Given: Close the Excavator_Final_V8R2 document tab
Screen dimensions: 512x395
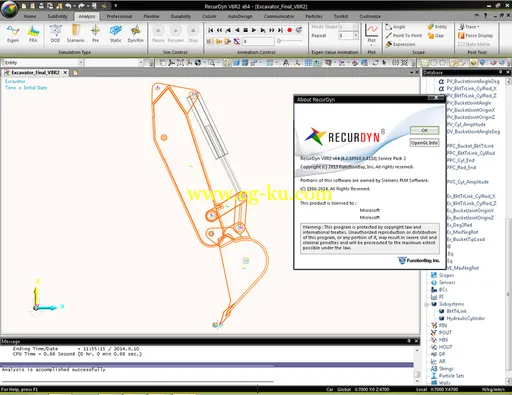Looking at the screenshot, I should click(x=65, y=72).
